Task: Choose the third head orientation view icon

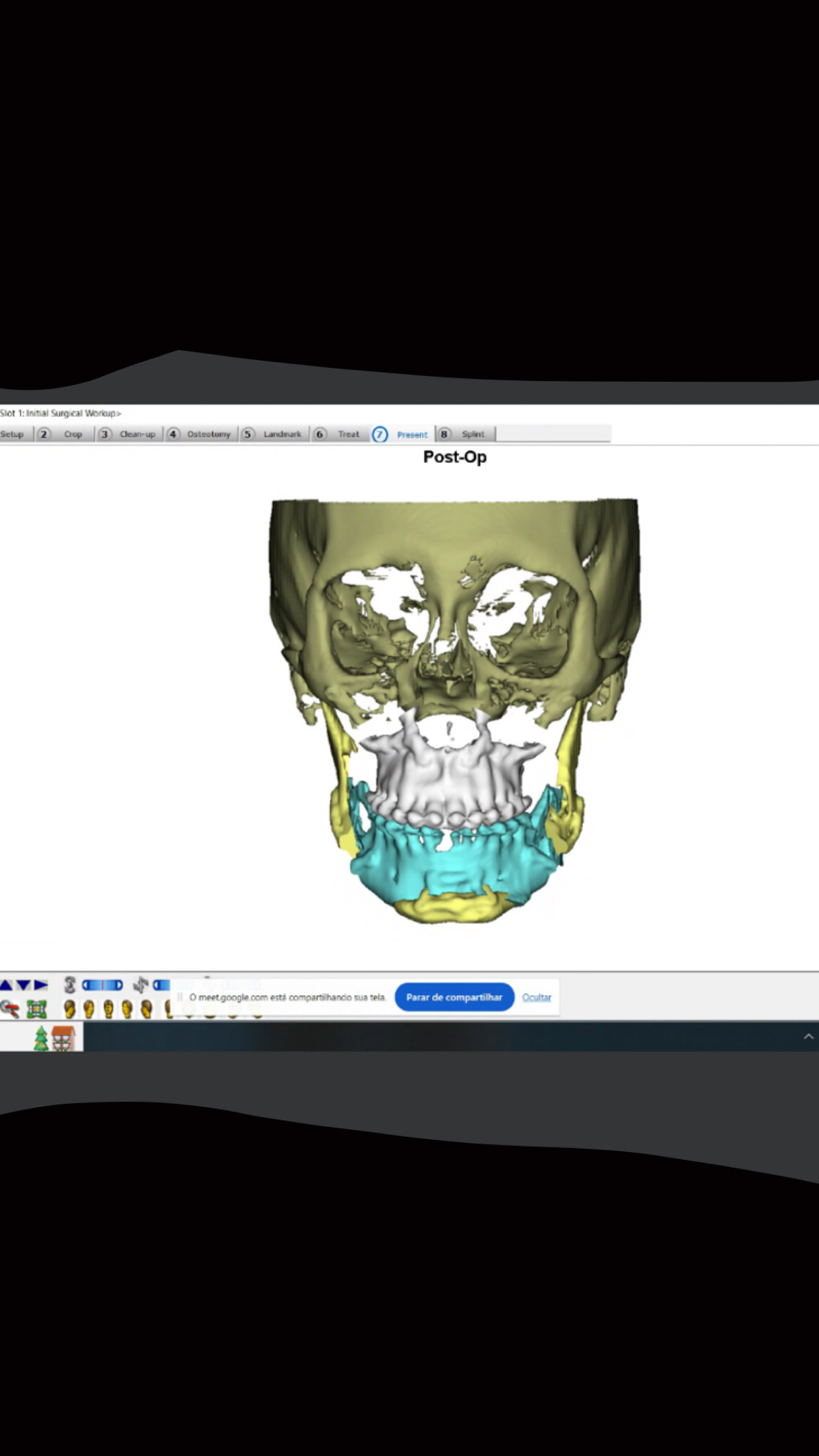Action: click(x=109, y=1009)
